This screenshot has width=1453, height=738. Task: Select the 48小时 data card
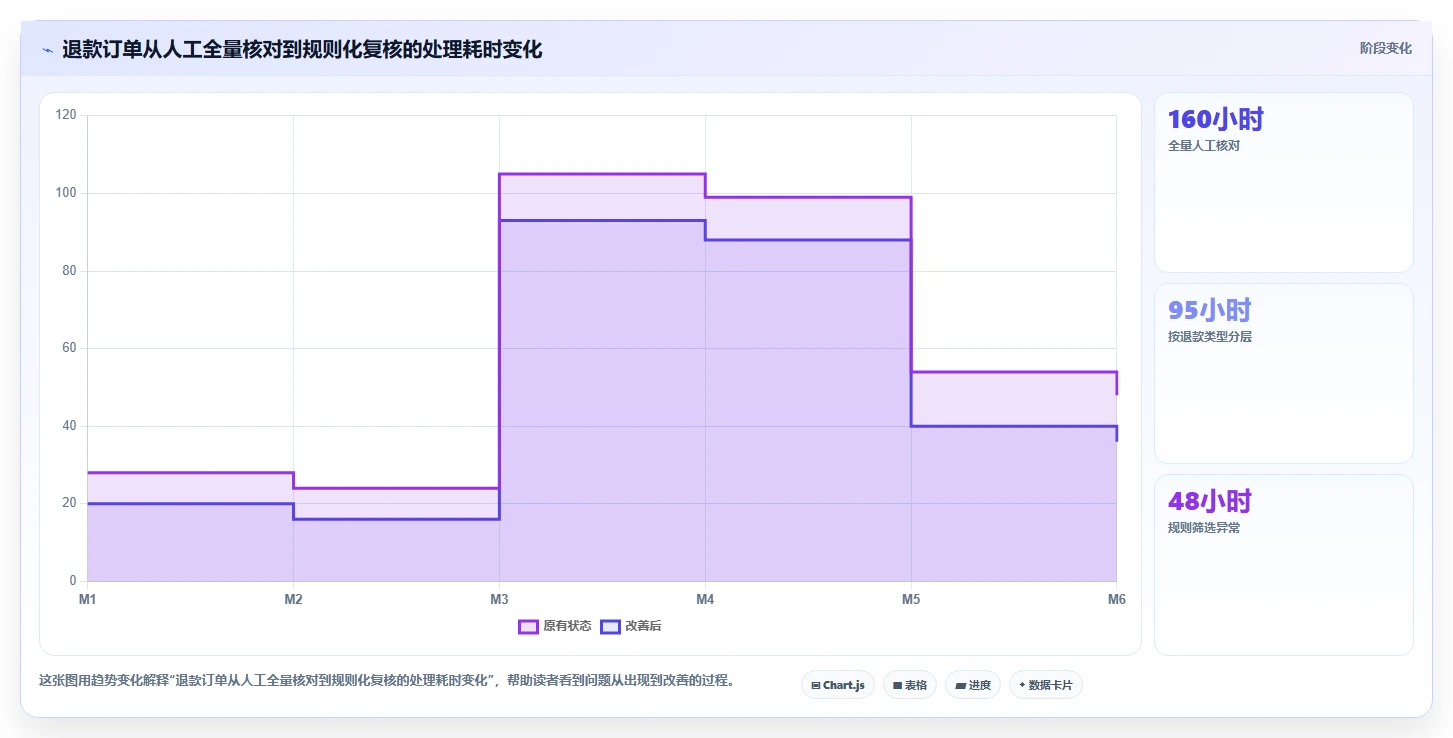coord(1284,564)
